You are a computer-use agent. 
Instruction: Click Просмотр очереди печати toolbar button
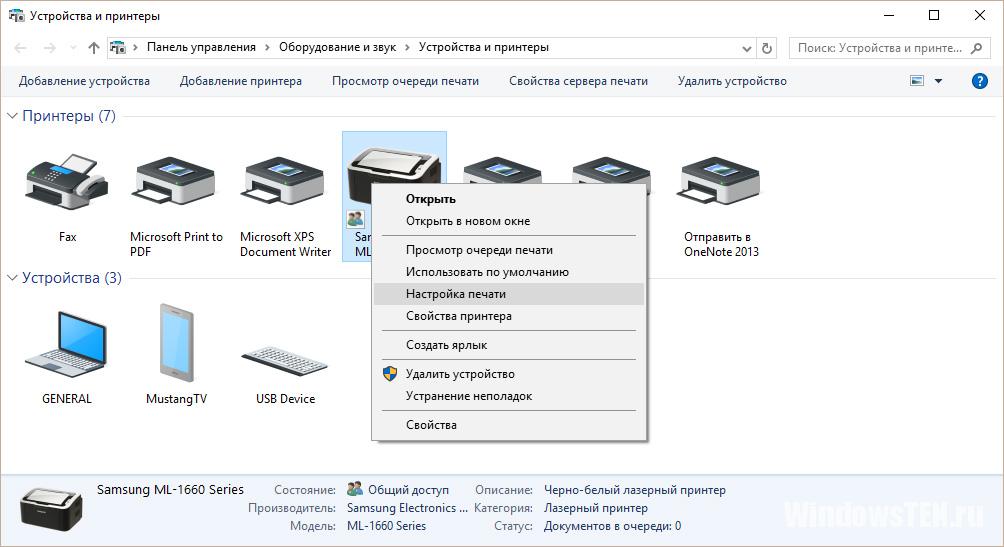click(x=405, y=81)
